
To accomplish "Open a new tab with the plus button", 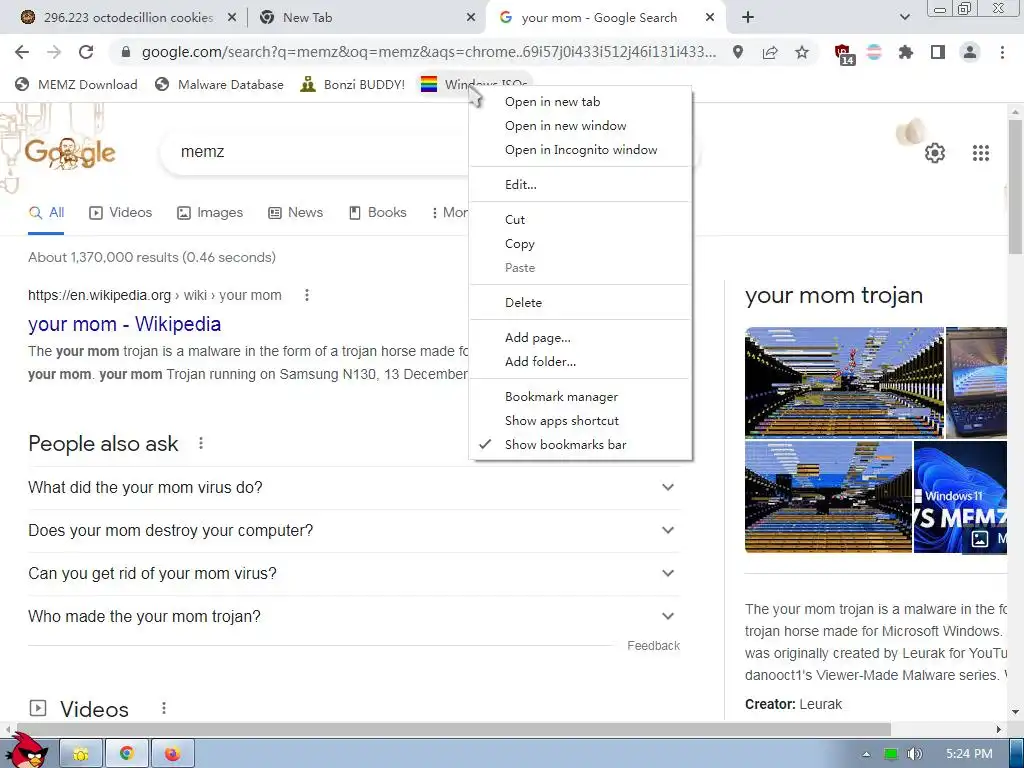I will (748, 18).
